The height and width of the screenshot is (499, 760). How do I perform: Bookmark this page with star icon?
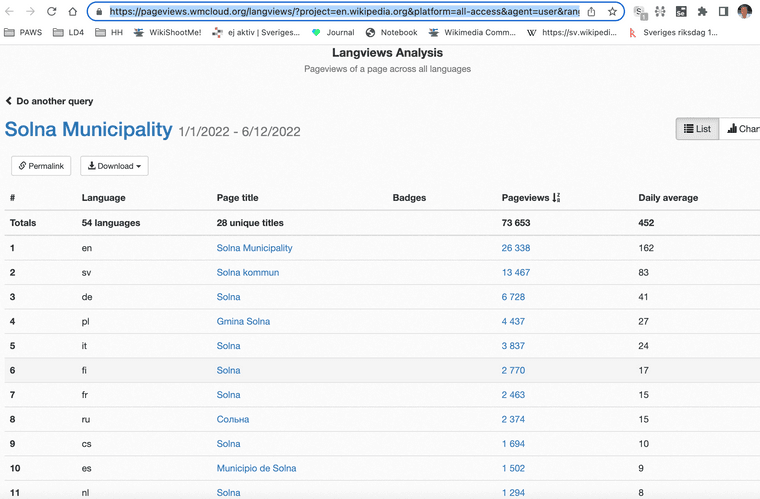click(612, 12)
